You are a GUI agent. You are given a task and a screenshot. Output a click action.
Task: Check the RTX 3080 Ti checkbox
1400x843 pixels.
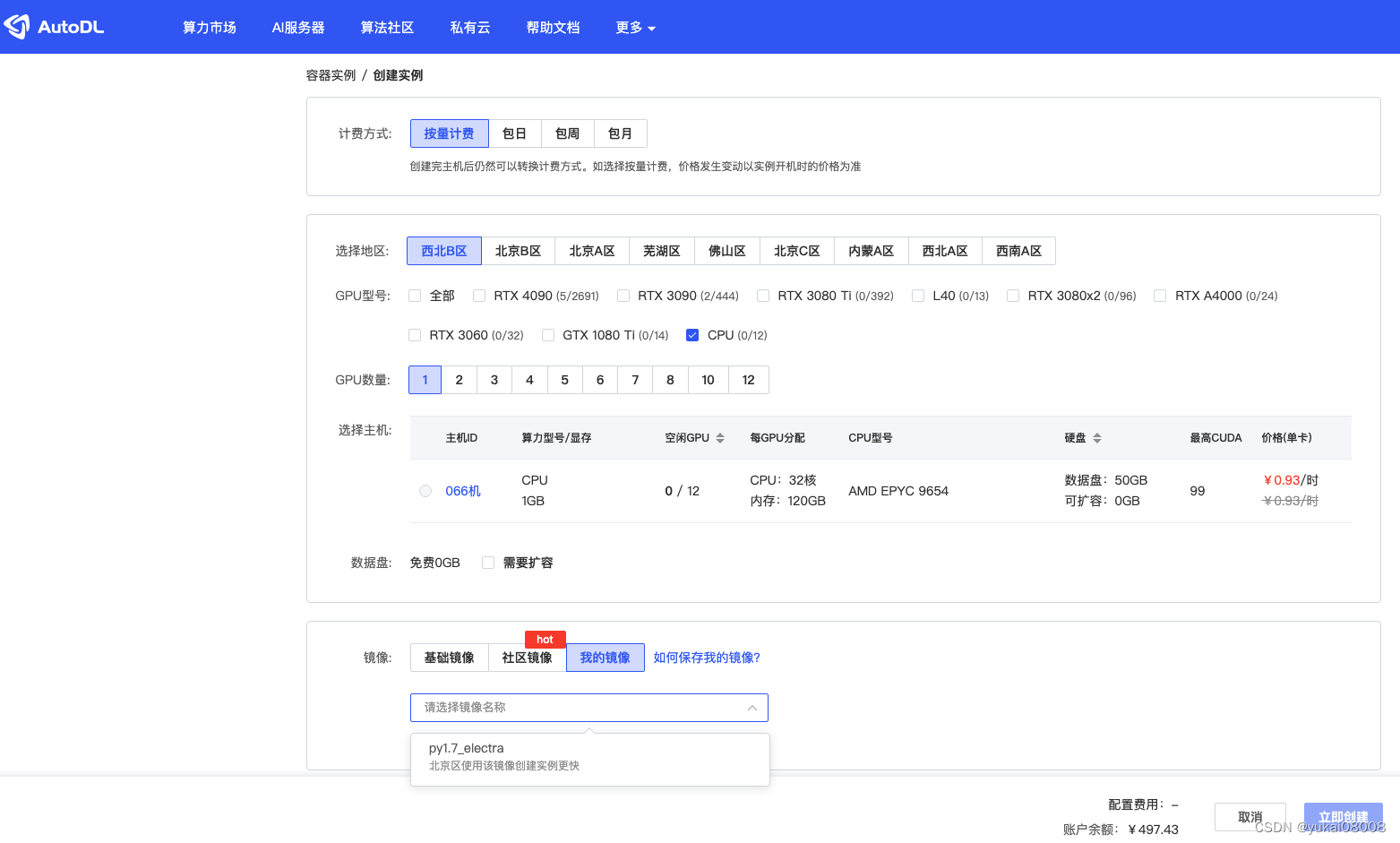click(763, 296)
